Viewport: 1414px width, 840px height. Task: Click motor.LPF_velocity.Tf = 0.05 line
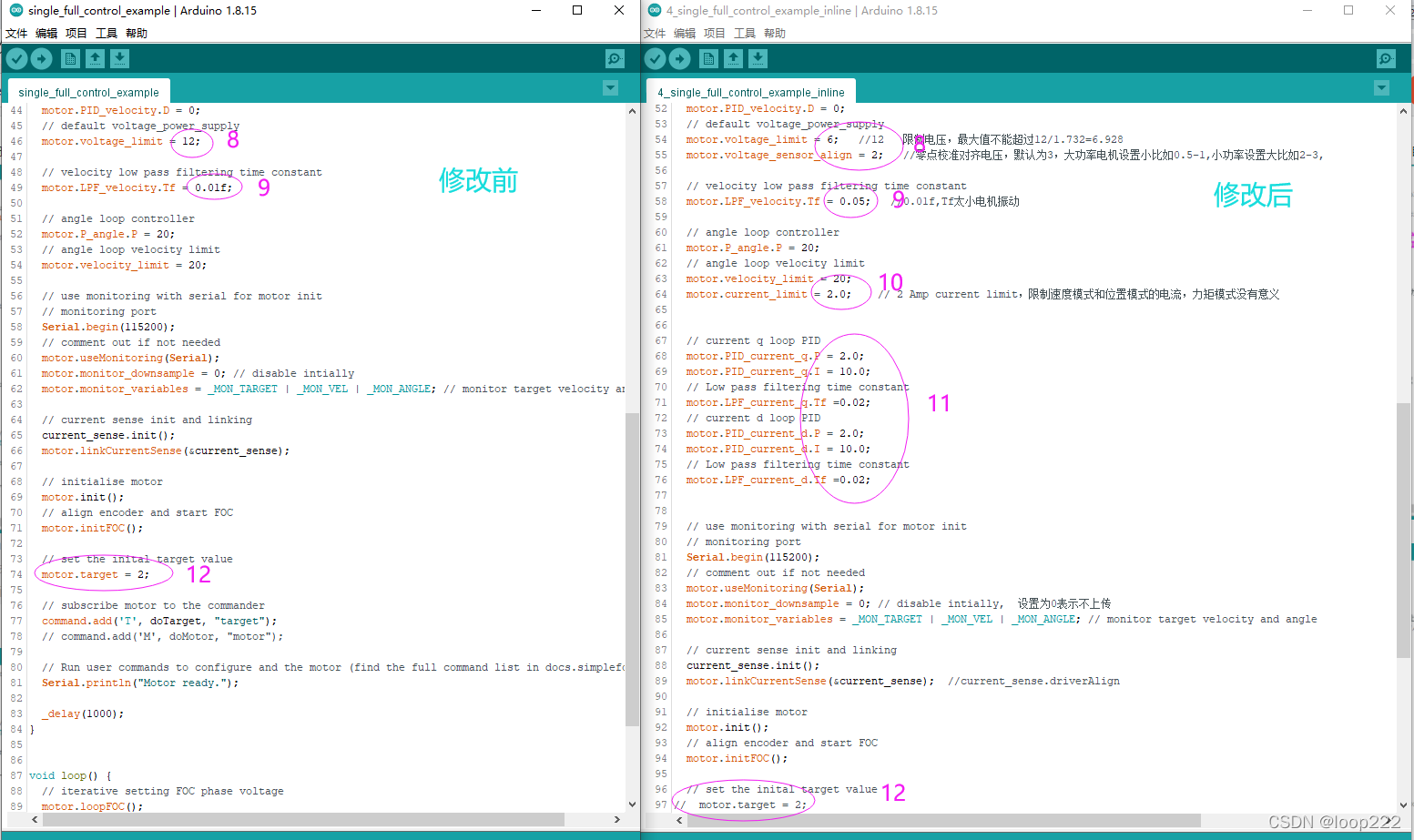coord(778,201)
